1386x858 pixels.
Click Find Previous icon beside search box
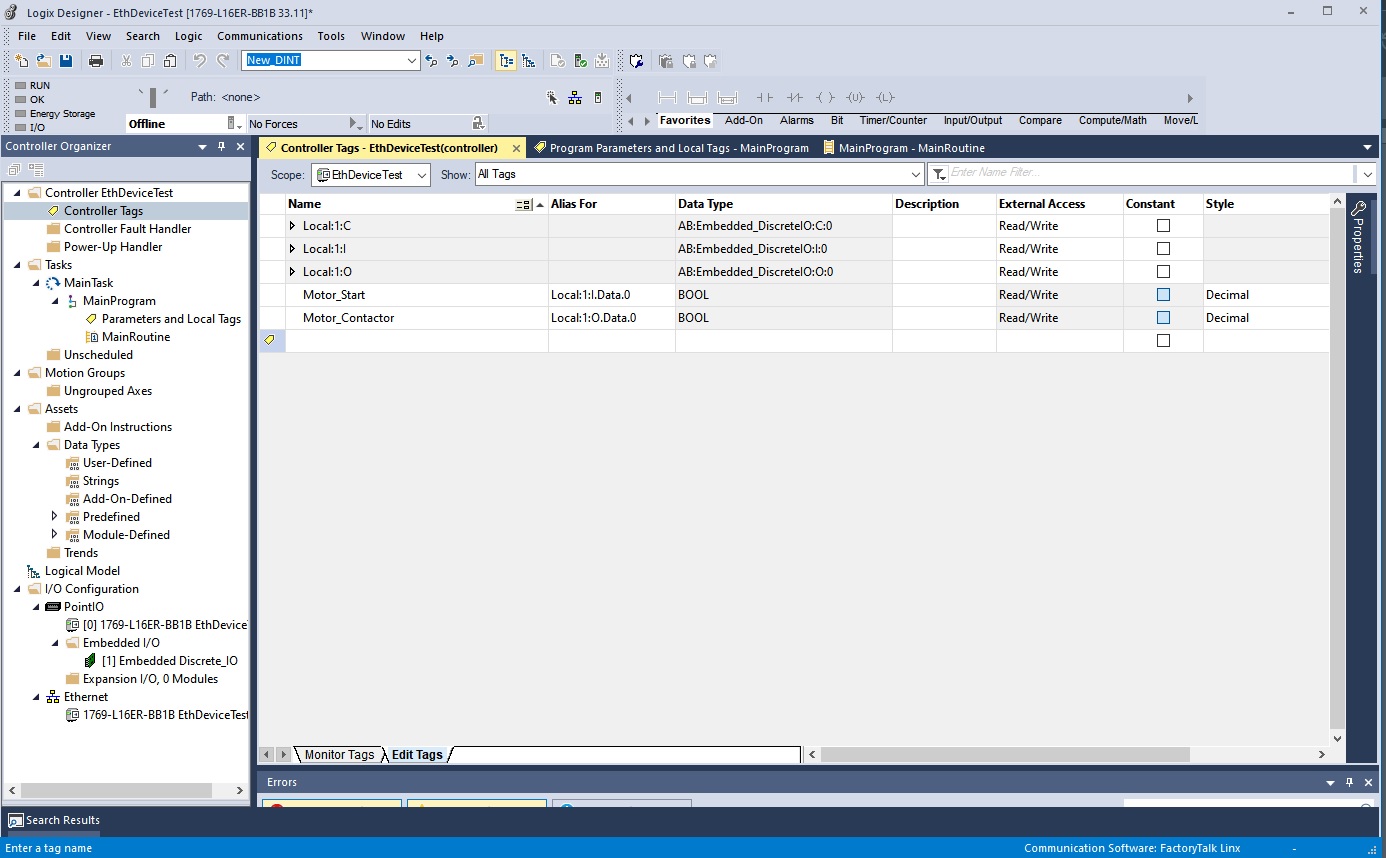coord(431,61)
